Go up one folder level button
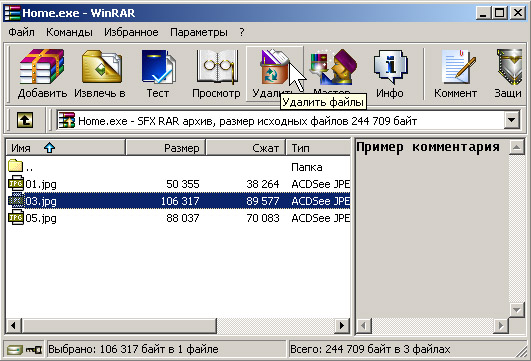Viewport: 531px width, 361px height. click(x=25, y=120)
